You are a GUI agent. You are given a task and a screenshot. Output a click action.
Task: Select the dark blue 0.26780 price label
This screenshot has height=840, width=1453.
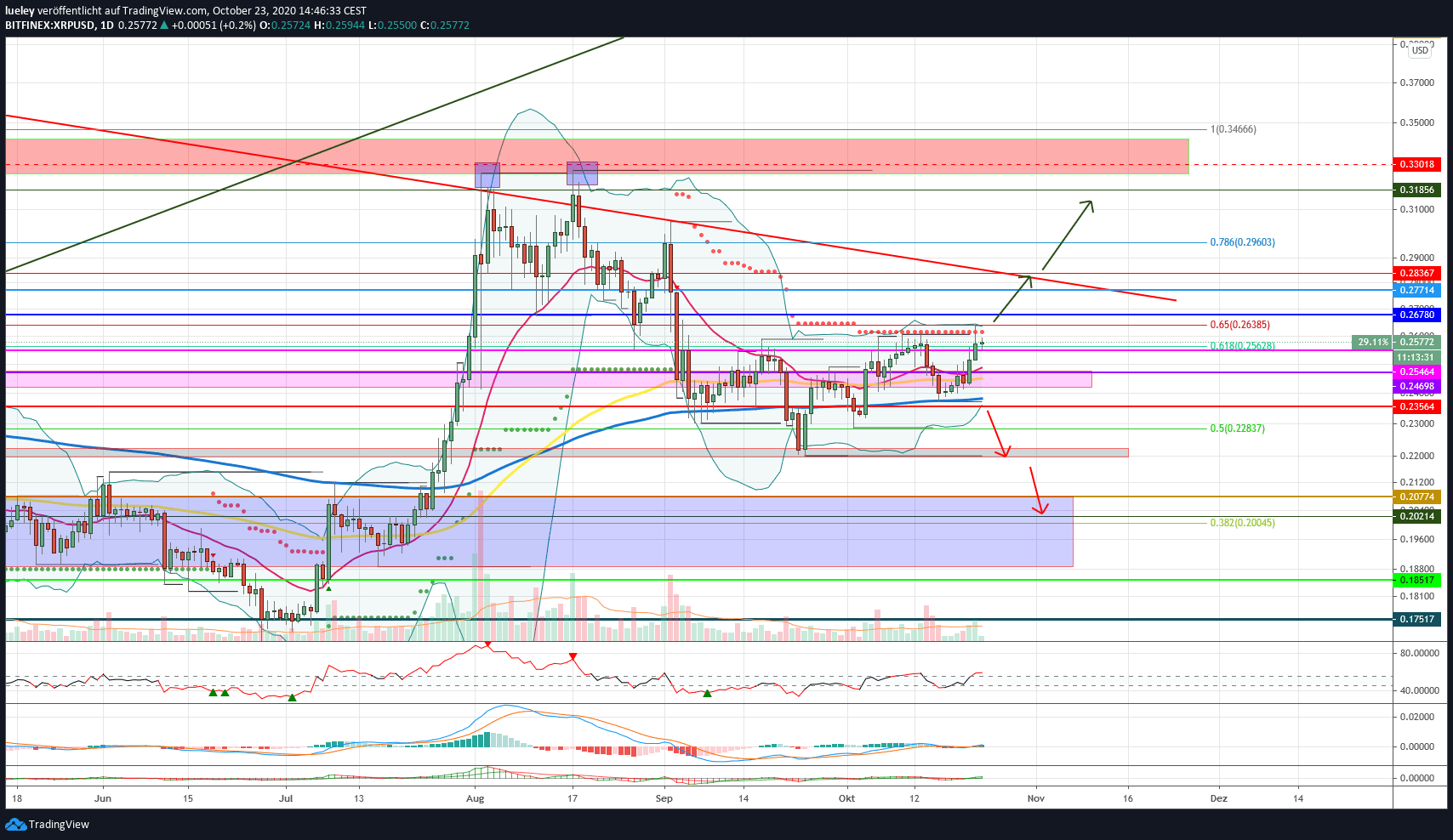[x=1417, y=315]
